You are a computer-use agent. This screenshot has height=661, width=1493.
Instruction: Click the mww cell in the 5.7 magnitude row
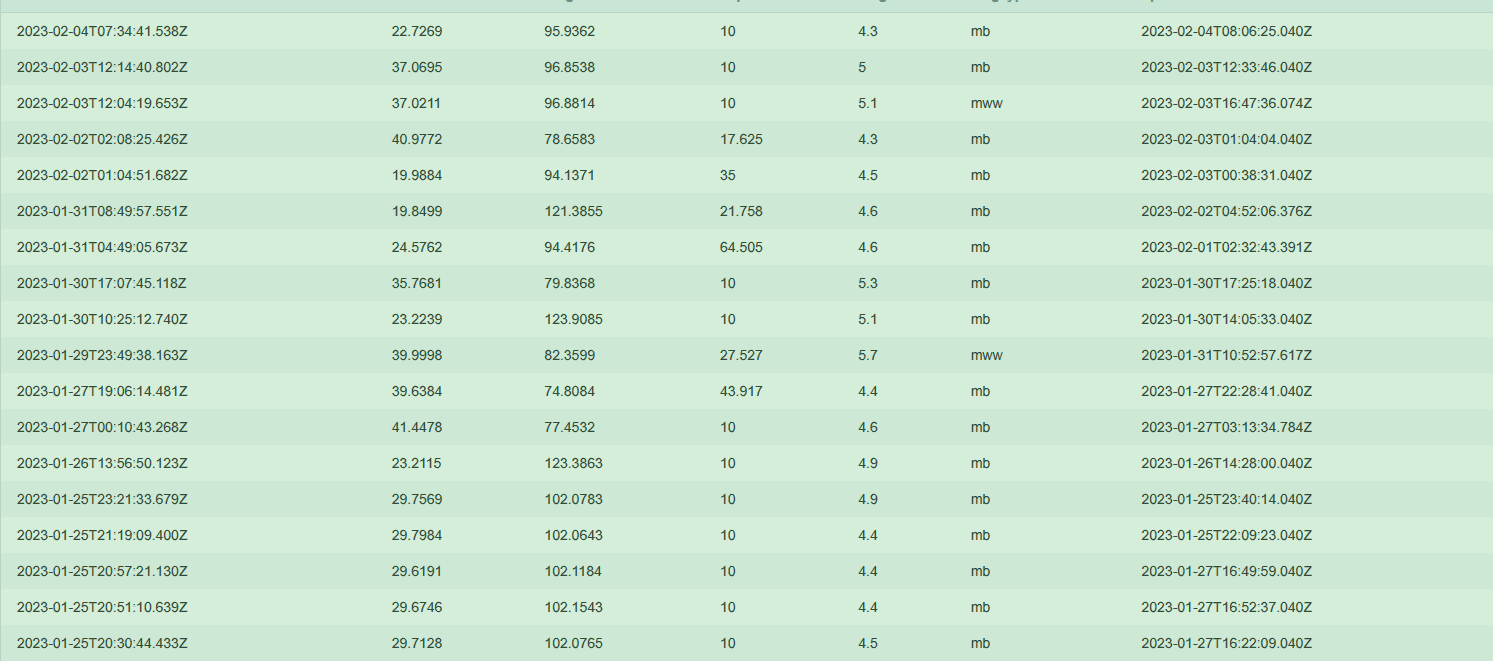(986, 355)
